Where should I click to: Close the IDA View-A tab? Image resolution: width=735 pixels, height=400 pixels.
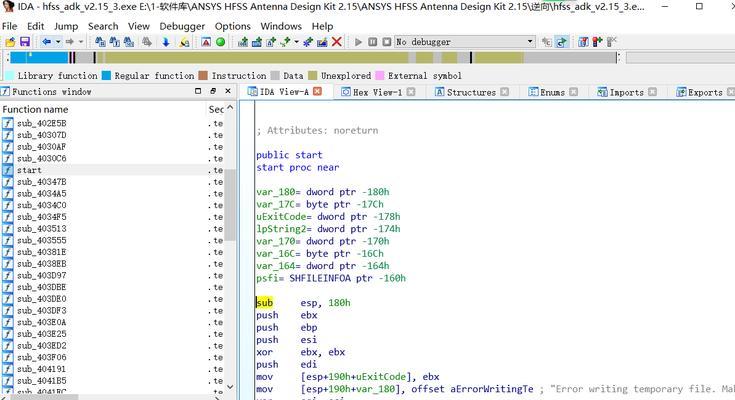pos(317,91)
